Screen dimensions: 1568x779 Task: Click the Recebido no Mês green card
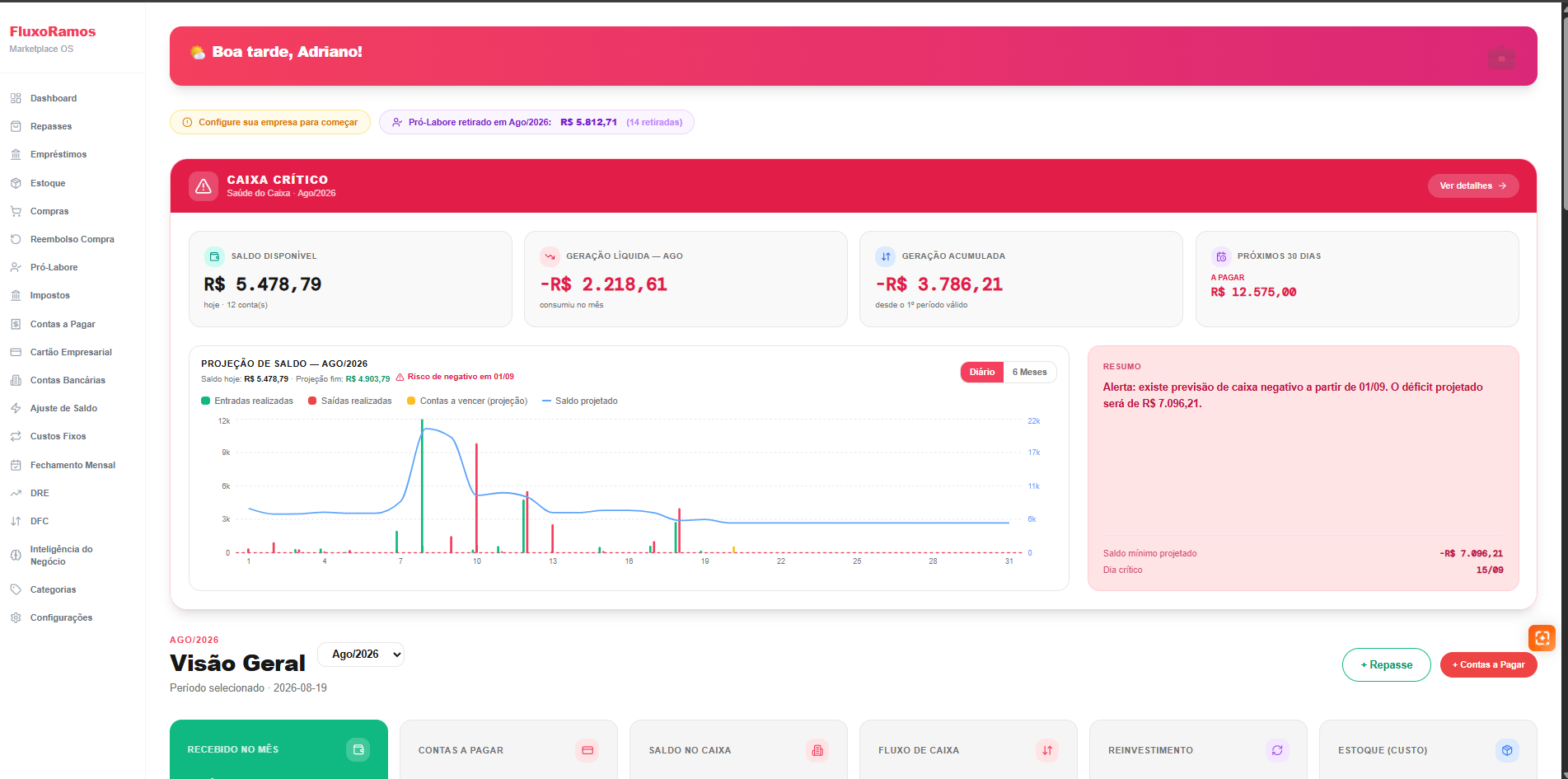pos(278,749)
